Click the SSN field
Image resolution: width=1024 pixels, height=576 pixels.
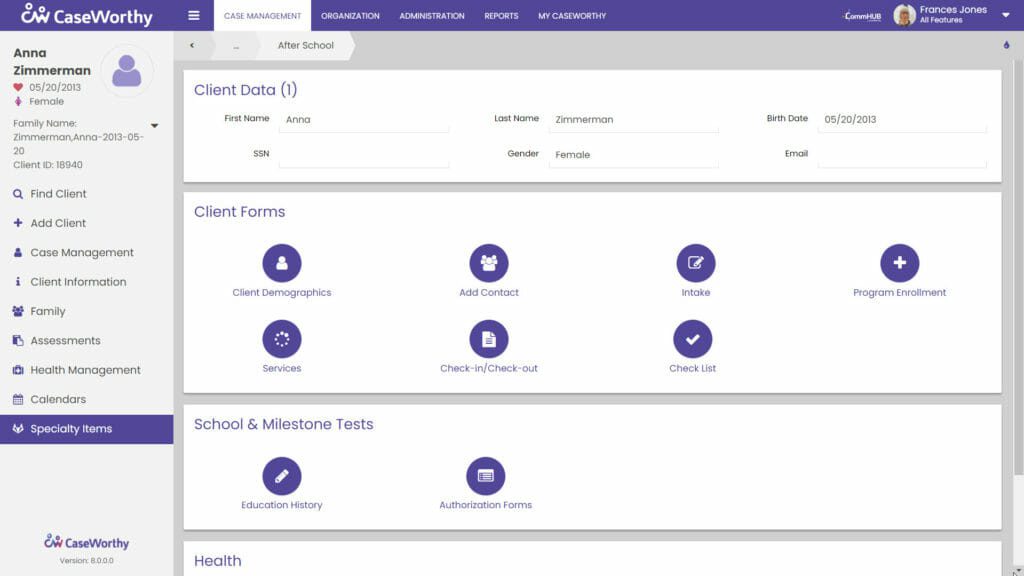click(364, 155)
